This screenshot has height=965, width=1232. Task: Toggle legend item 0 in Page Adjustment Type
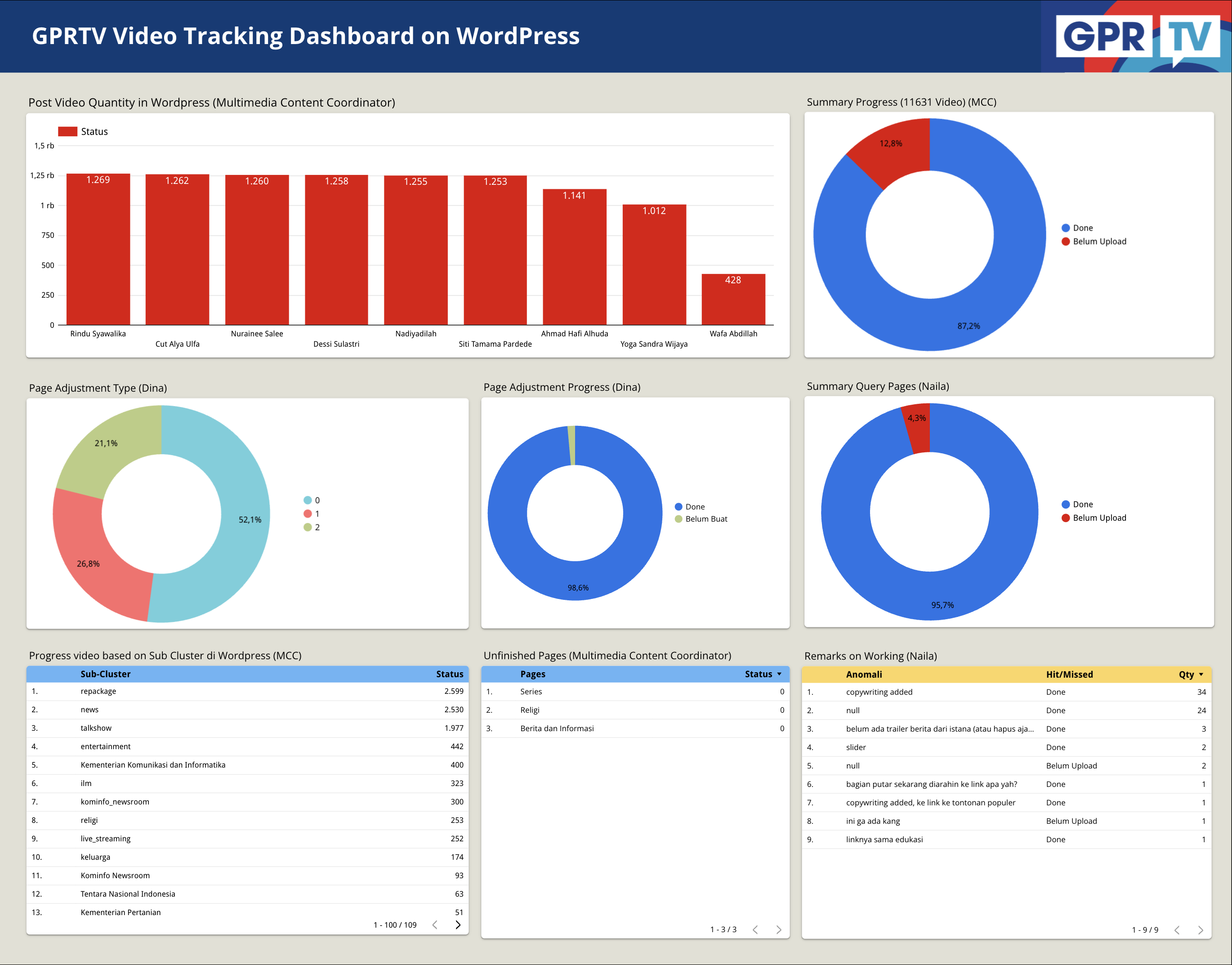(312, 500)
